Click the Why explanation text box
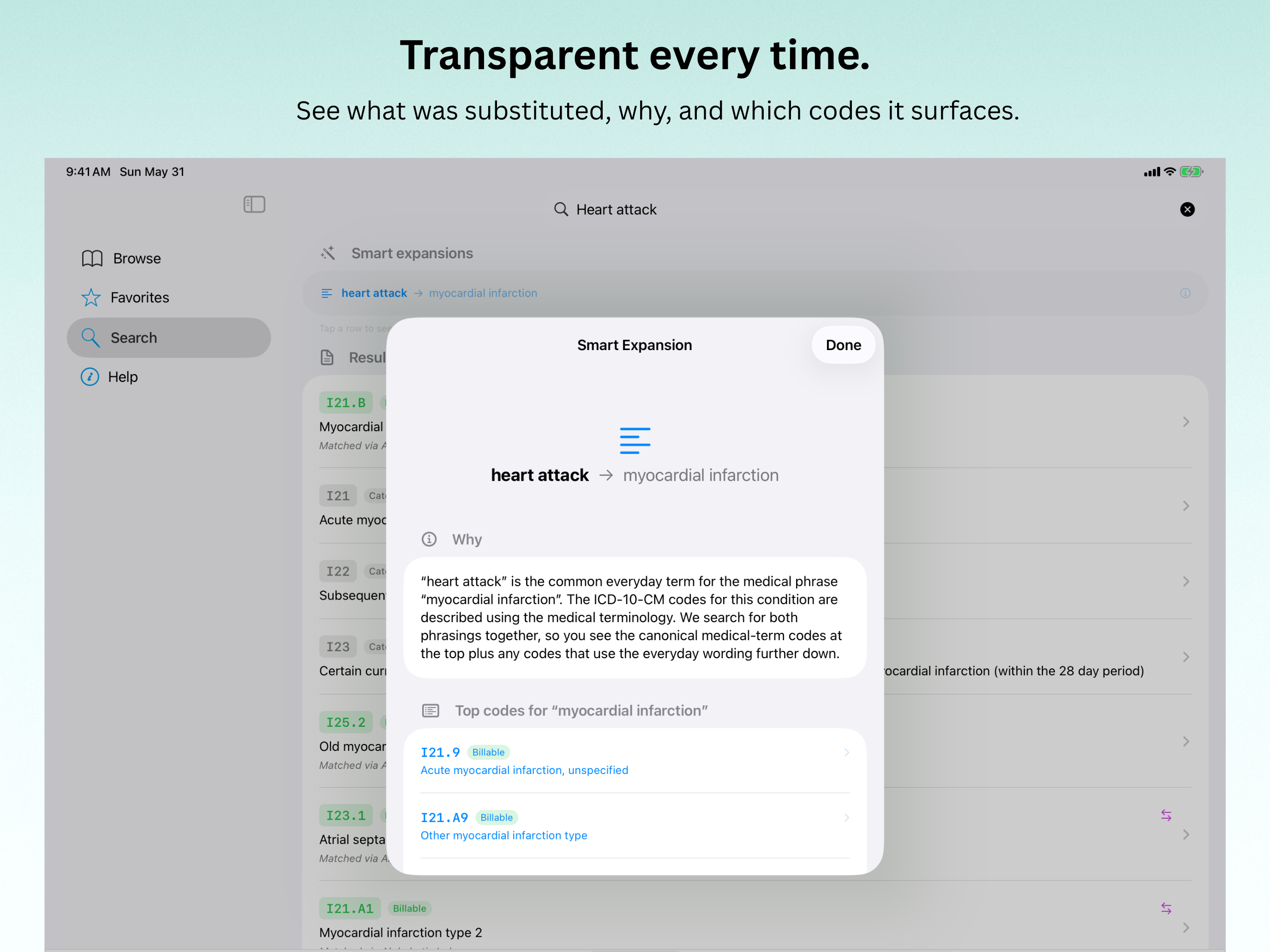 [x=635, y=618]
